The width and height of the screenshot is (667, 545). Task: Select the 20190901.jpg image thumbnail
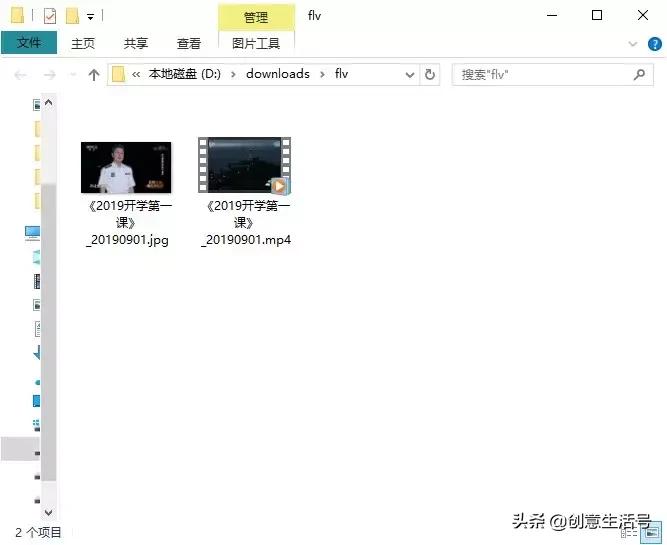(x=126, y=167)
